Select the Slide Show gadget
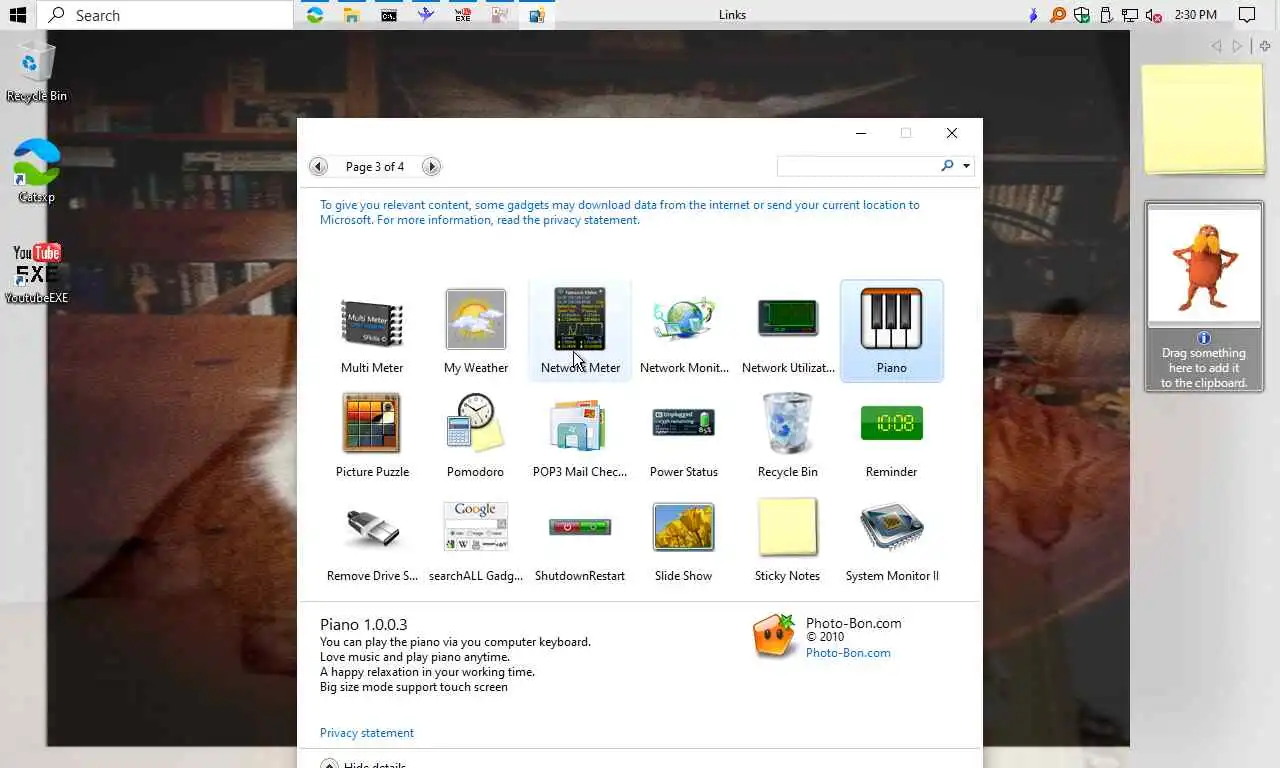Viewport: 1280px width, 768px height. [x=684, y=540]
